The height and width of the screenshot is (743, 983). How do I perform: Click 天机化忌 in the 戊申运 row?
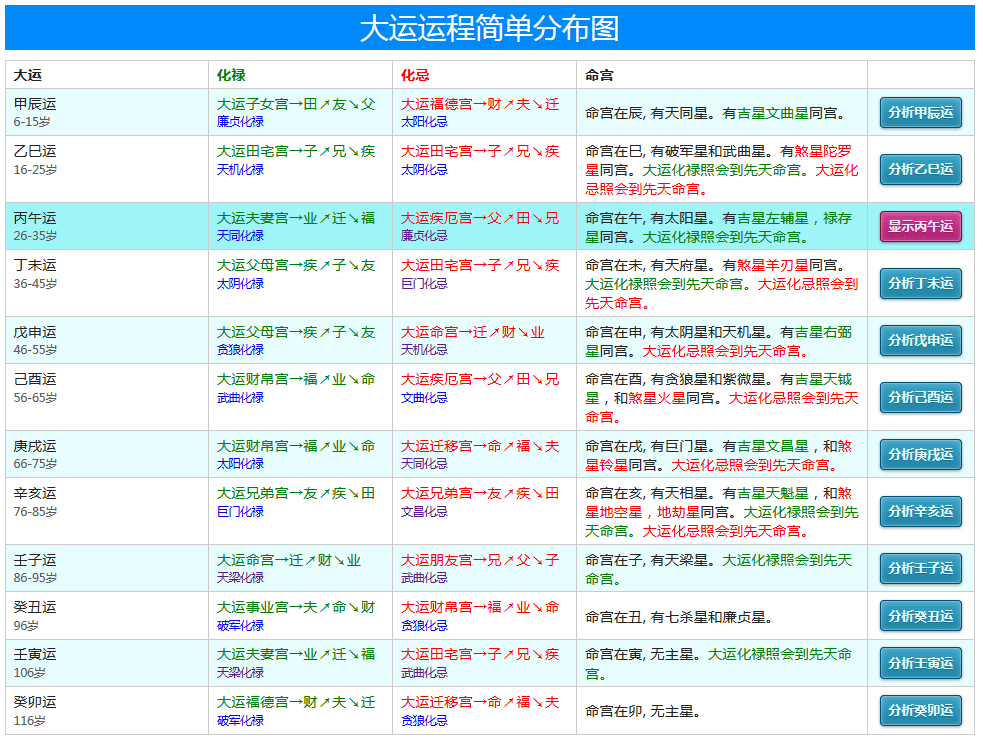point(424,350)
